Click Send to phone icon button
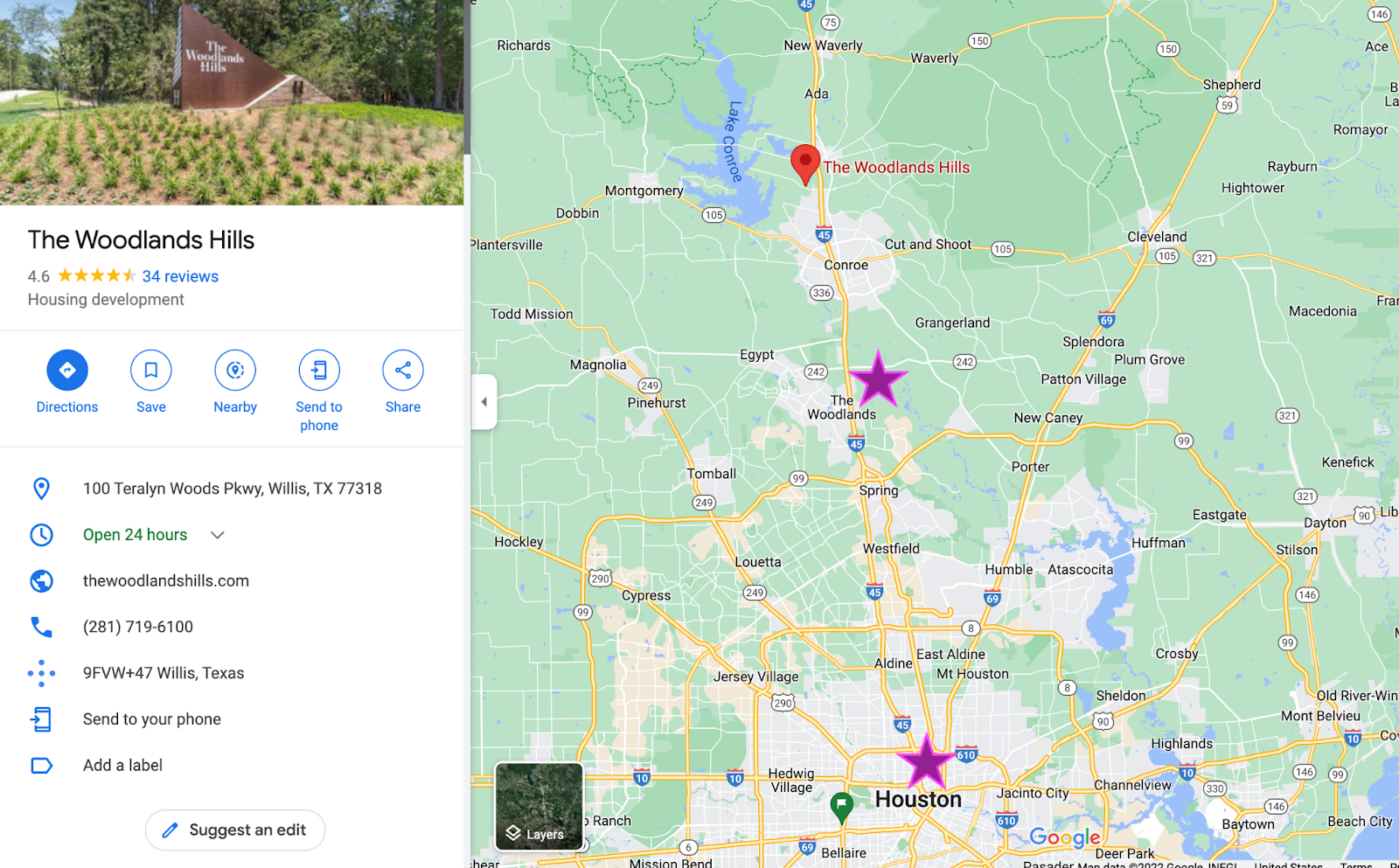1399x868 pixels. click(x=319, y=371)
